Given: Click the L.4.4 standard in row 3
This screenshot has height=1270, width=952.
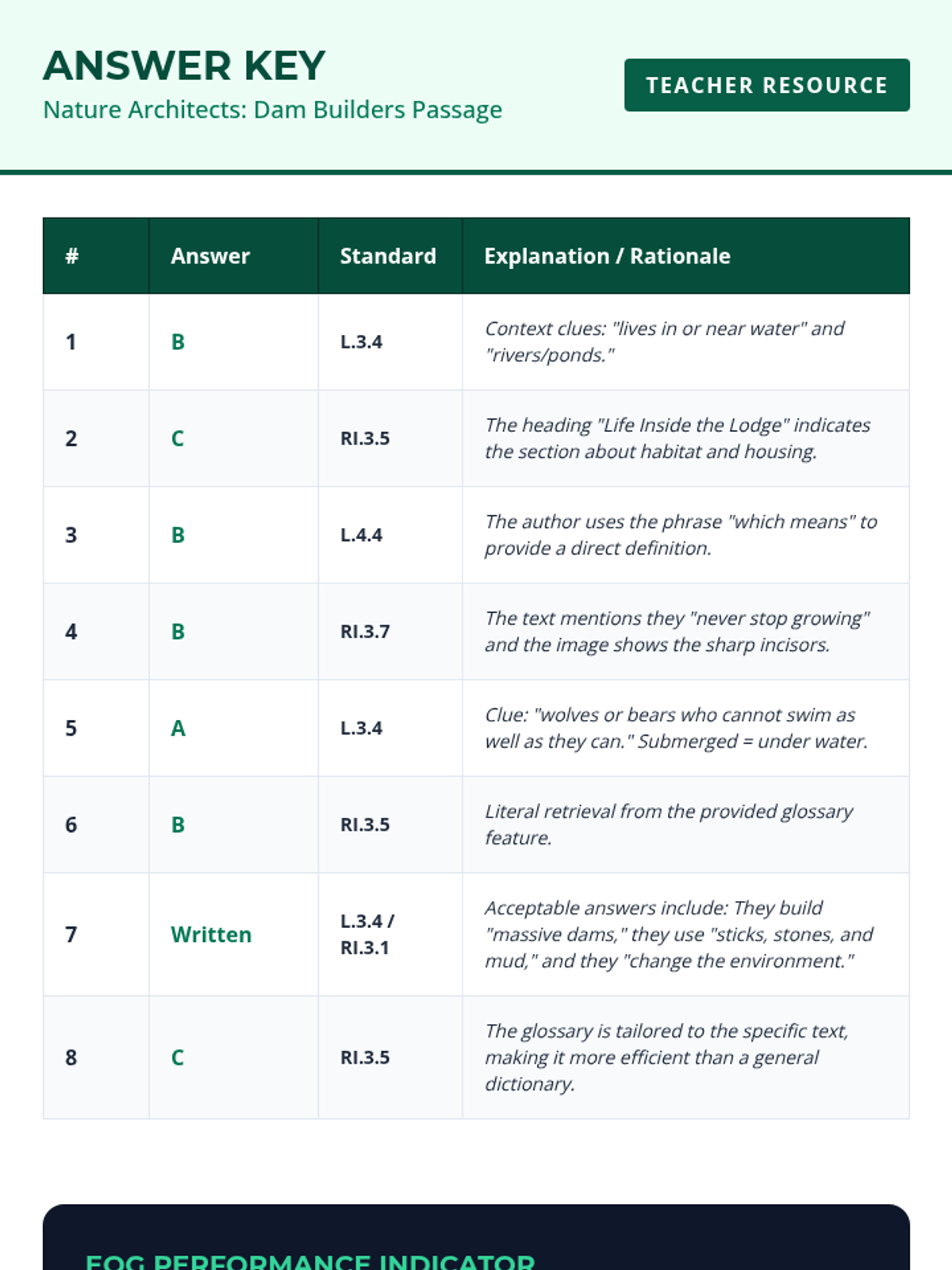Looking at the screenshot, I should click(x=361, y=535).
